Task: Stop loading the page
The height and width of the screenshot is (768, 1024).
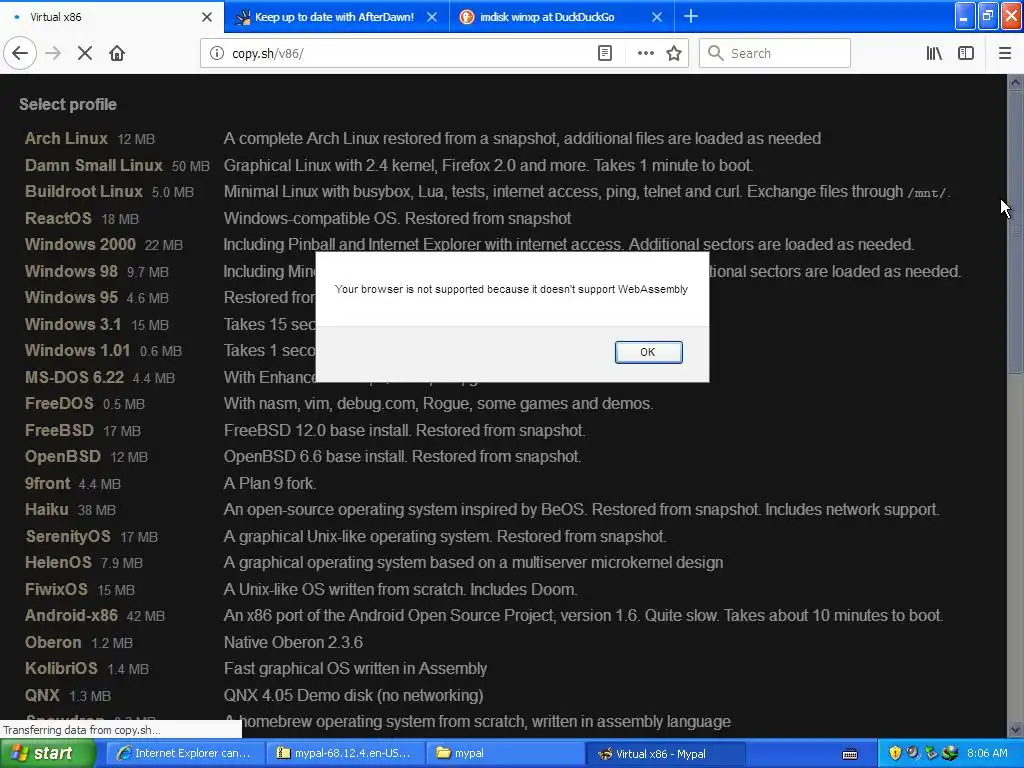Action: [x=85, y=53]
